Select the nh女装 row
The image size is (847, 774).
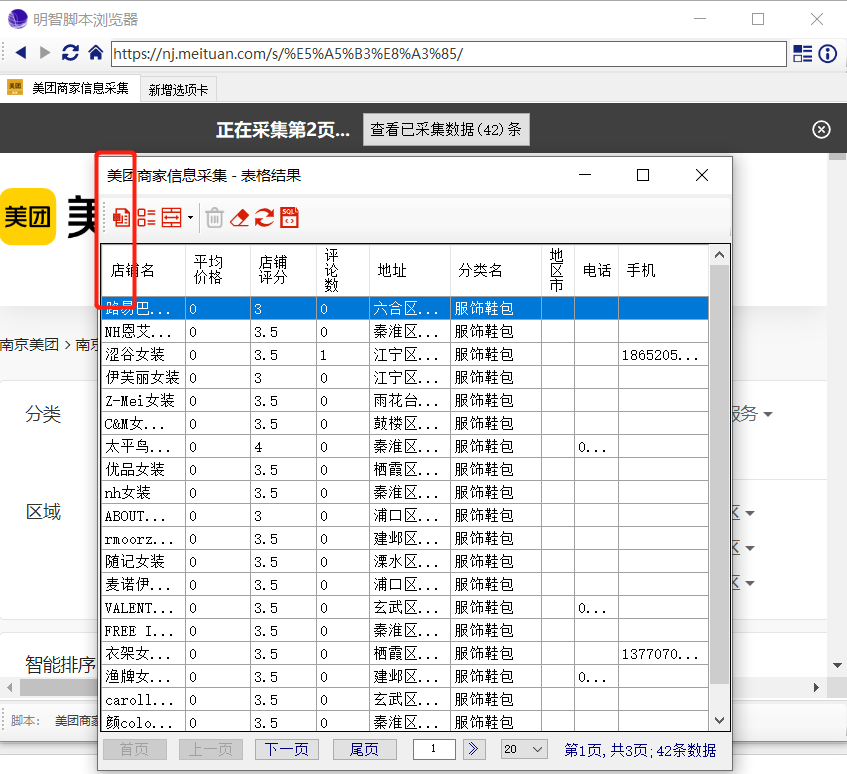[x=405, y=493]
